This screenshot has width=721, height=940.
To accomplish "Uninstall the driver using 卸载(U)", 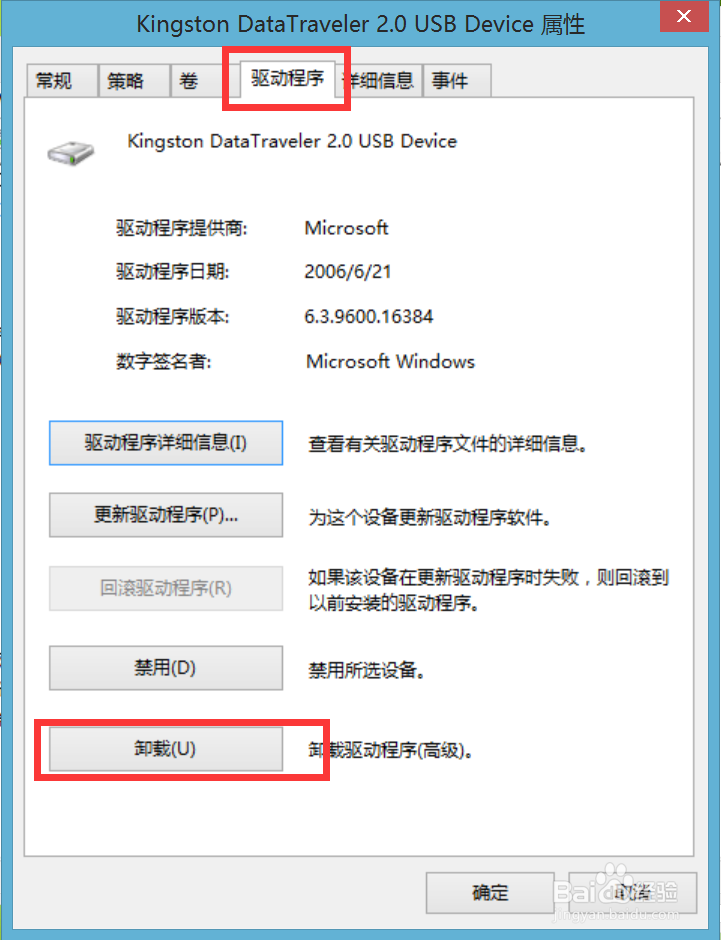I will (165, 749).
